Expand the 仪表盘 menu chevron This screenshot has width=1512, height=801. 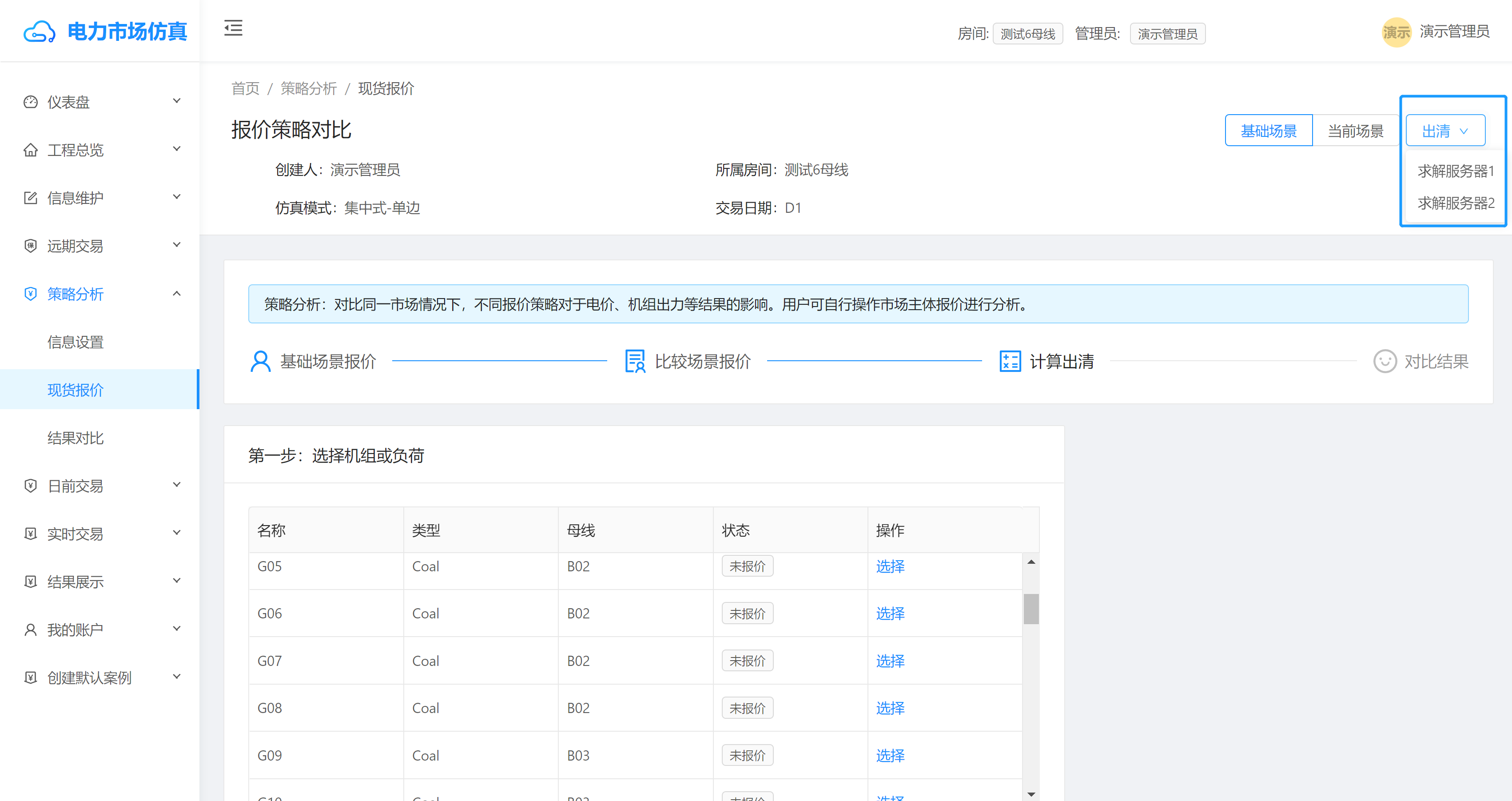pyautogui.click(x=177, y=101)
